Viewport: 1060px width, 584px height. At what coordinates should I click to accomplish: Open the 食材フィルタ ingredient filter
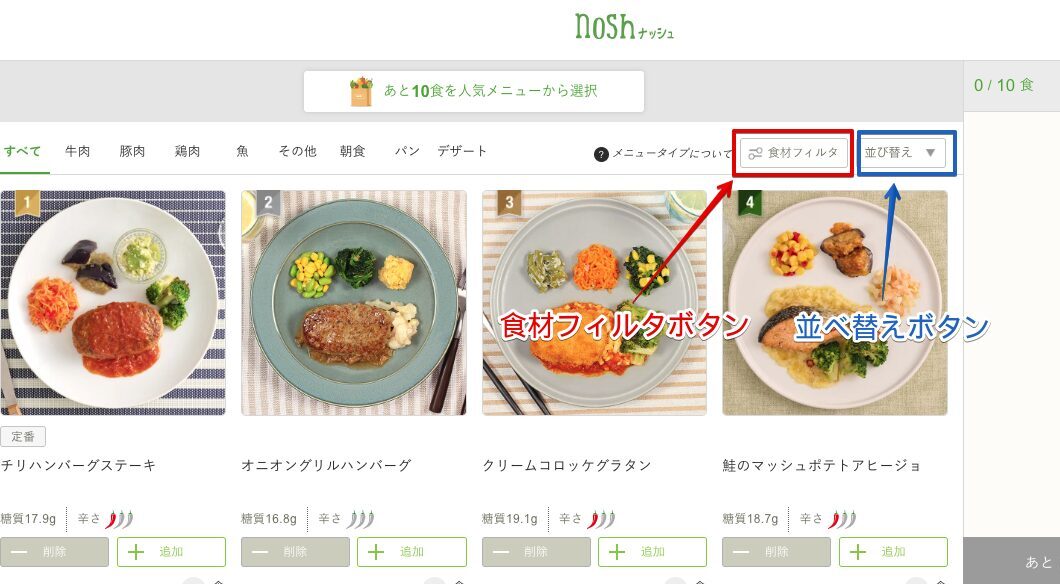tap(794, 153)
